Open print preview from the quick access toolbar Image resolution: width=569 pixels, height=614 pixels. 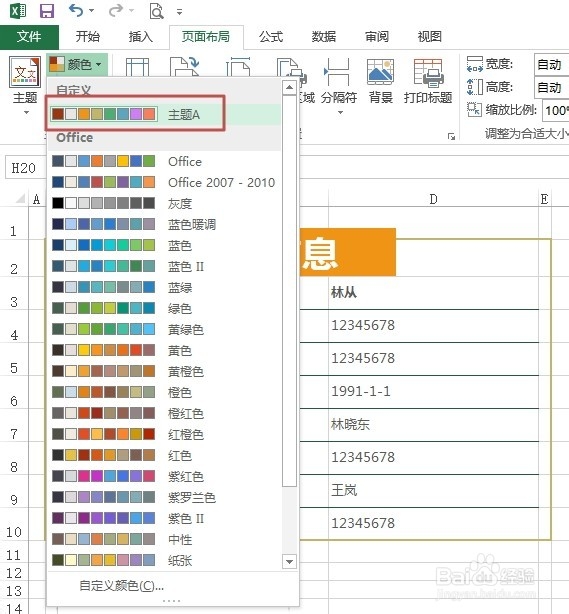[156, 11]
